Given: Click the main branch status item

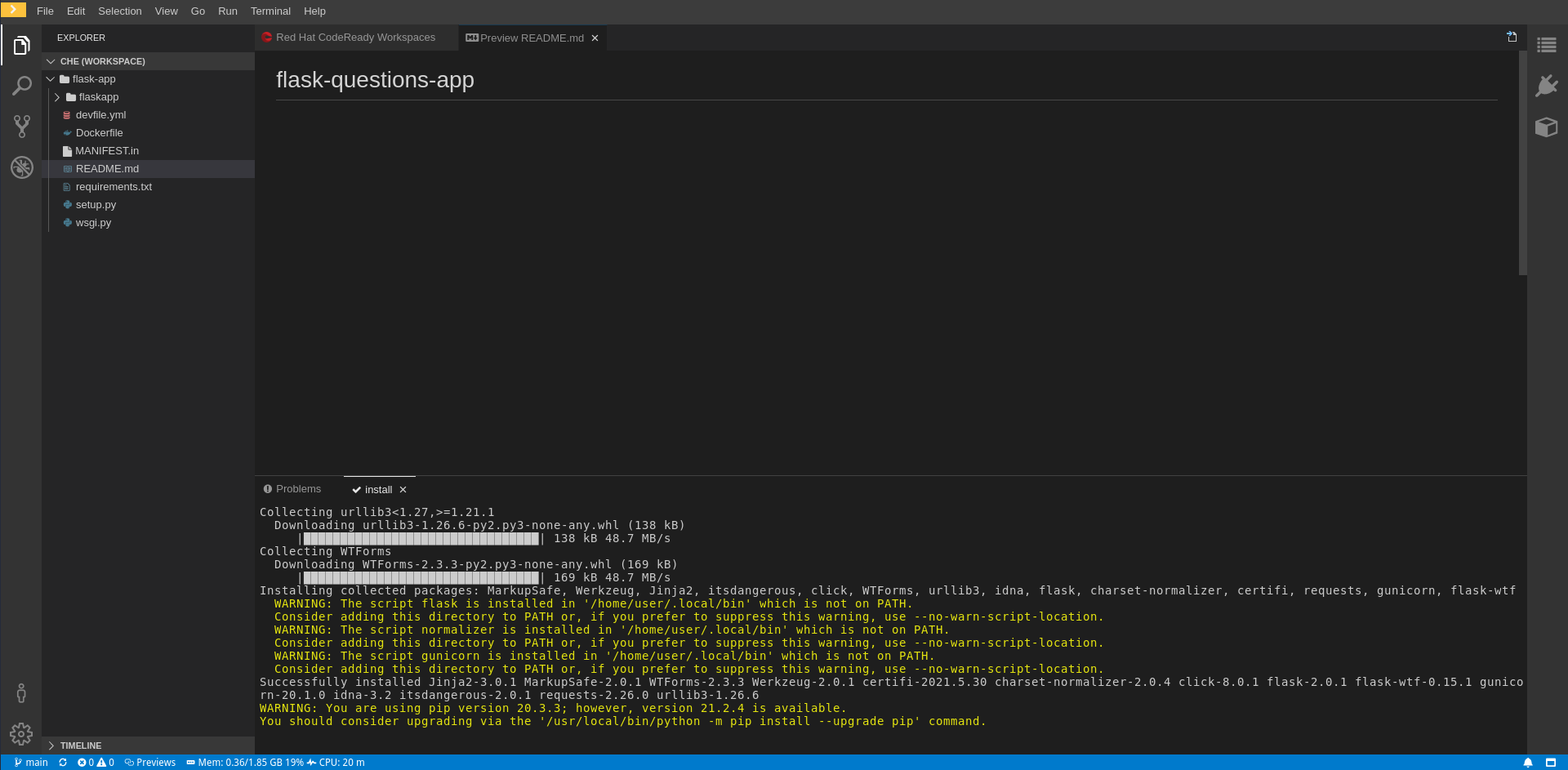Looking at the screenshot, I should coord(31,763).
